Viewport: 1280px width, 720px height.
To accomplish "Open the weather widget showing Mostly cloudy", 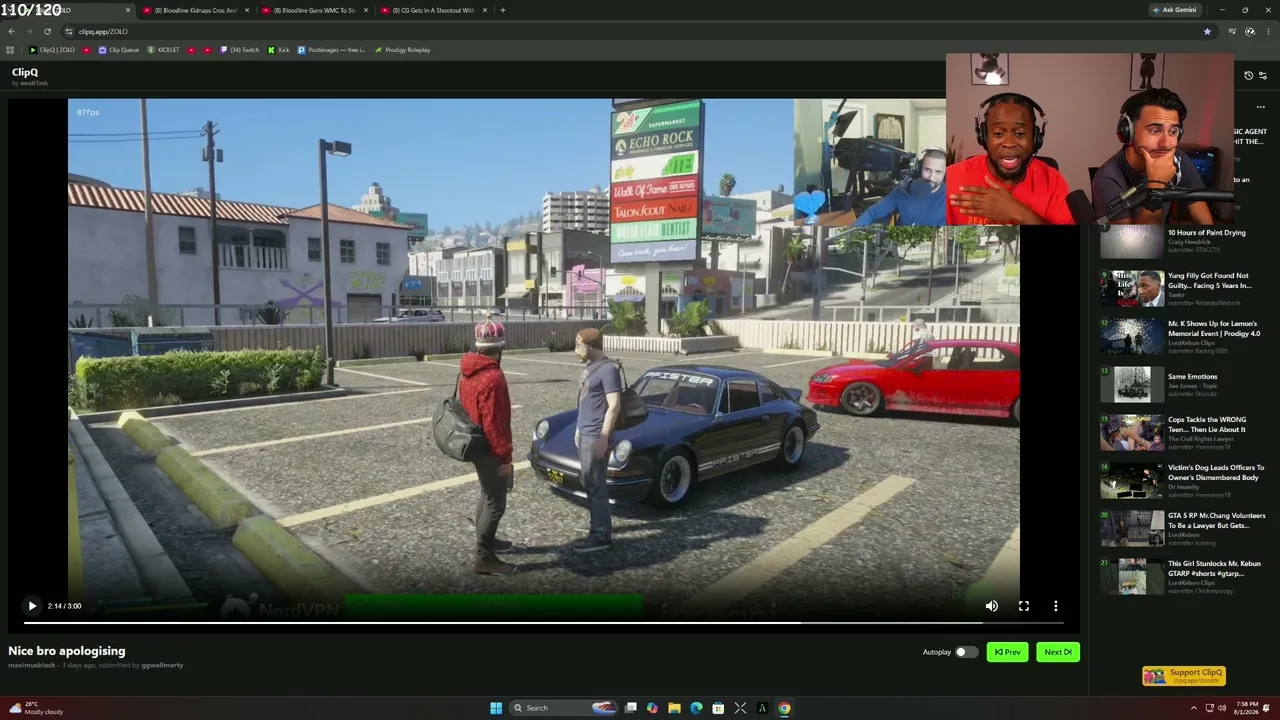I will click(x=36, y=708).
